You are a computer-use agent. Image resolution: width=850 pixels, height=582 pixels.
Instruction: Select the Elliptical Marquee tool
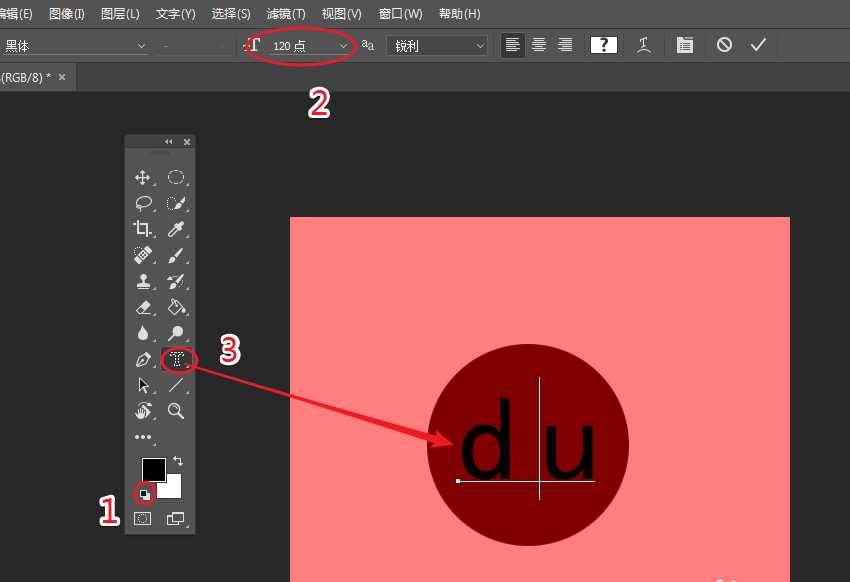coord(176,178)
